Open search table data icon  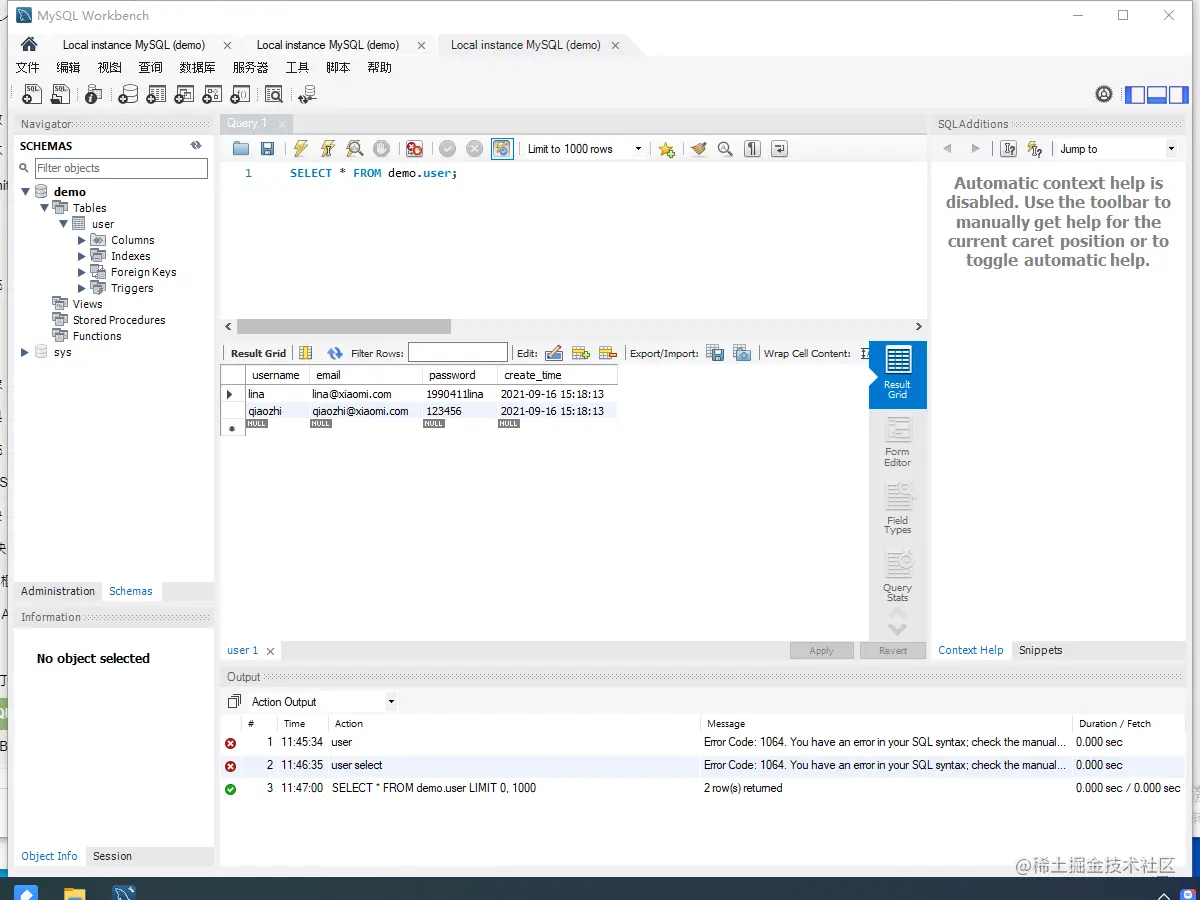point(274,94)
